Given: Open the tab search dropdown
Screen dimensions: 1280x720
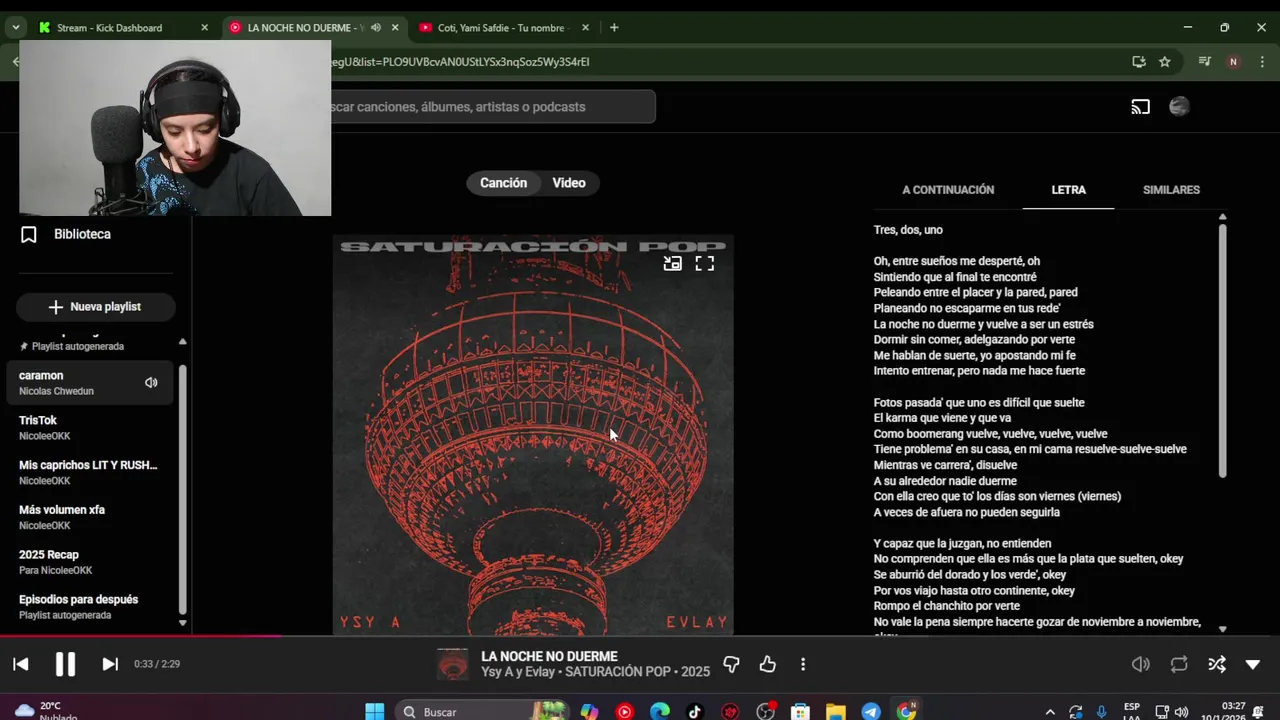Looking at the screenshot, I should coord(15,28).
